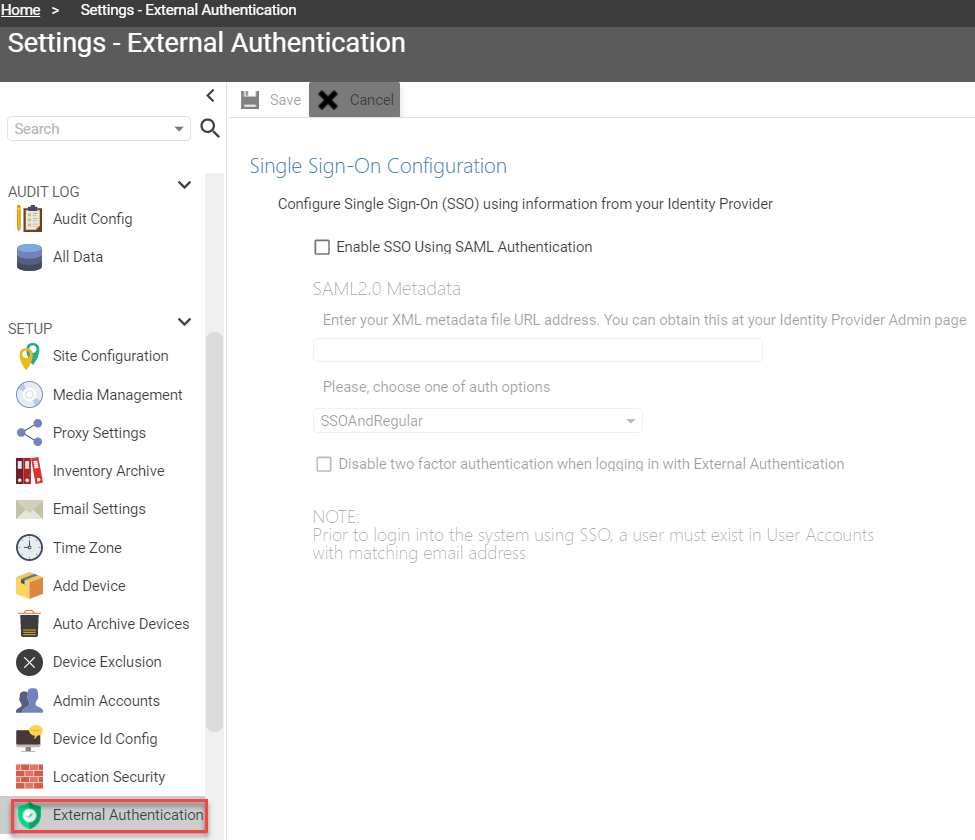Screen dimensions: 975x840
Task: Save the SSO configuration
Action: pyautogui.click(x=270, y=99)
